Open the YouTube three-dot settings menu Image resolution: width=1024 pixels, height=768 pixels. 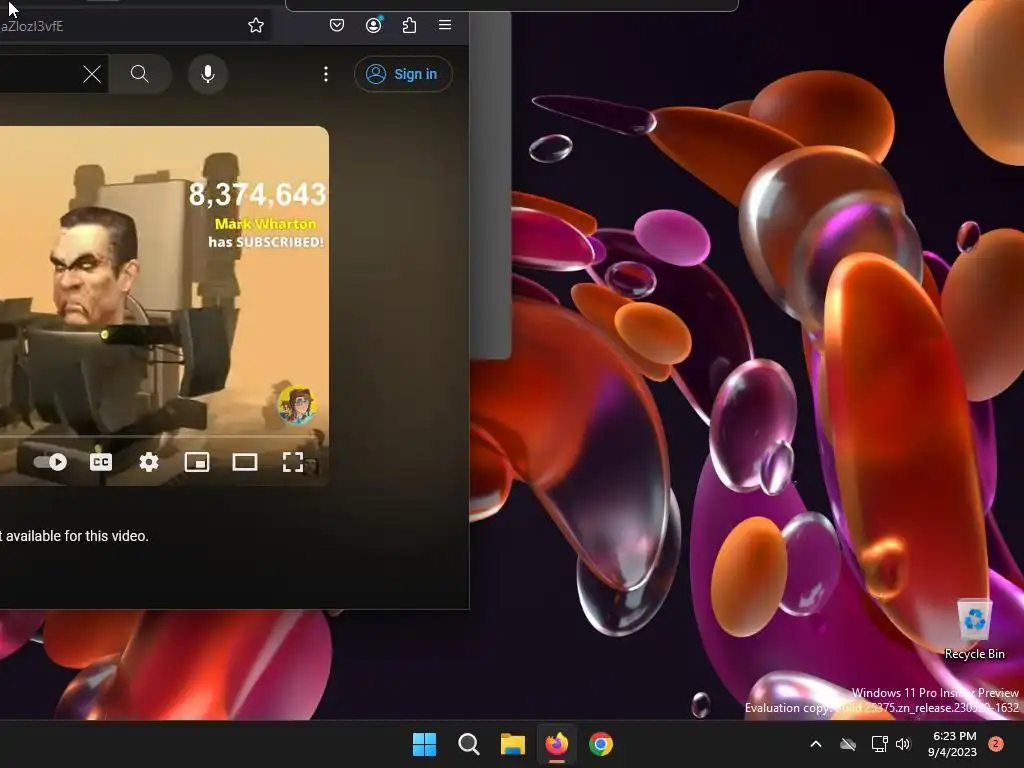coord(326,74)
